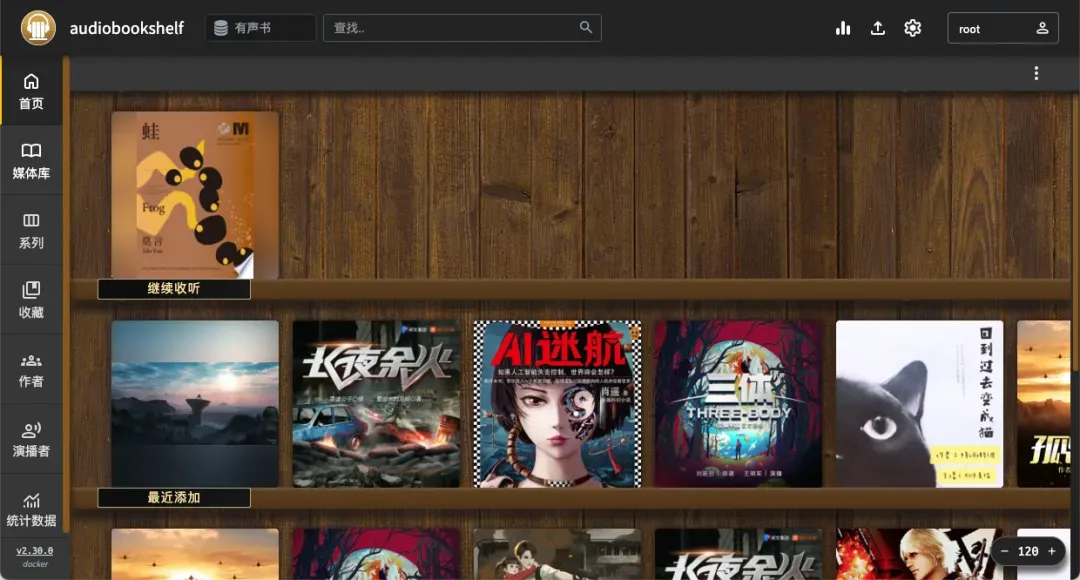Expand the 有声书 library selector dropdown

click(260, 28)
